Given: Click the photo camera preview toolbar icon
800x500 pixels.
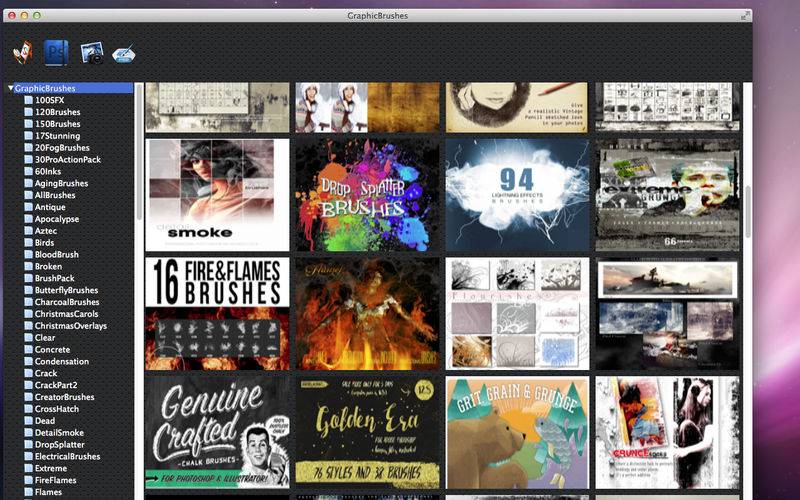Looking at the screenshot, I should click(x=92, y=53).
